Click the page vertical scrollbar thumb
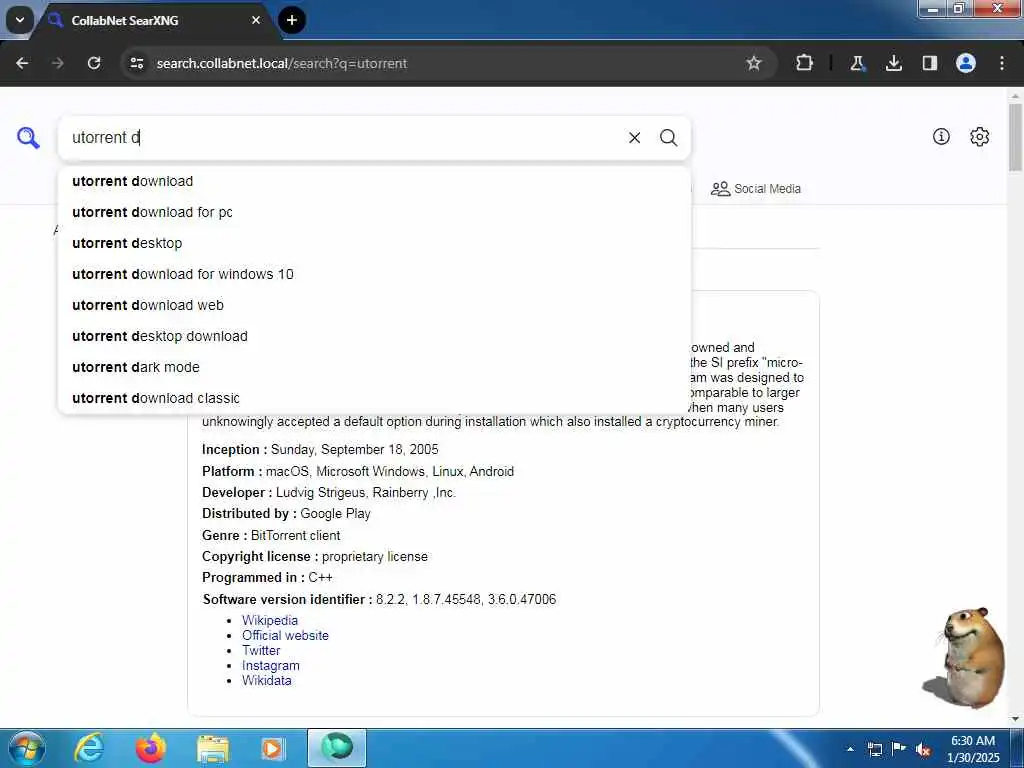This screenshot has height=768, width=1024. pos(1016,137)
